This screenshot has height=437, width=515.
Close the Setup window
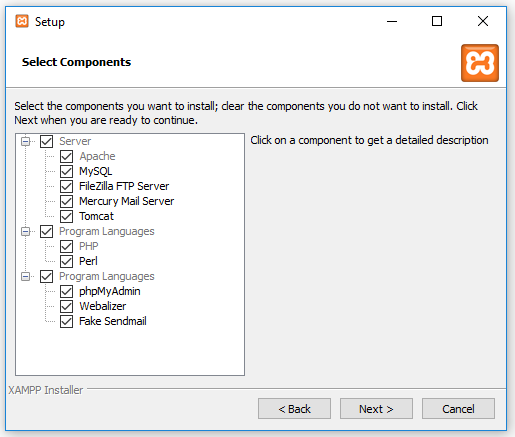pos(483,21)
